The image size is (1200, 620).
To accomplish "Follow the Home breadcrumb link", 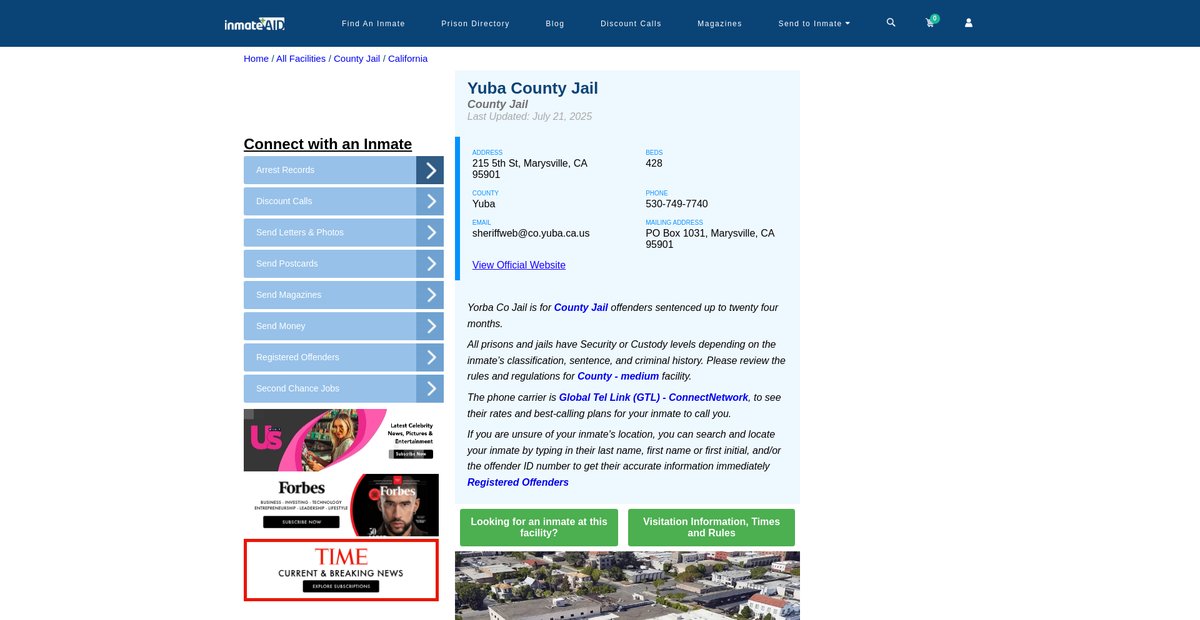I will click(x=256, y=59).
